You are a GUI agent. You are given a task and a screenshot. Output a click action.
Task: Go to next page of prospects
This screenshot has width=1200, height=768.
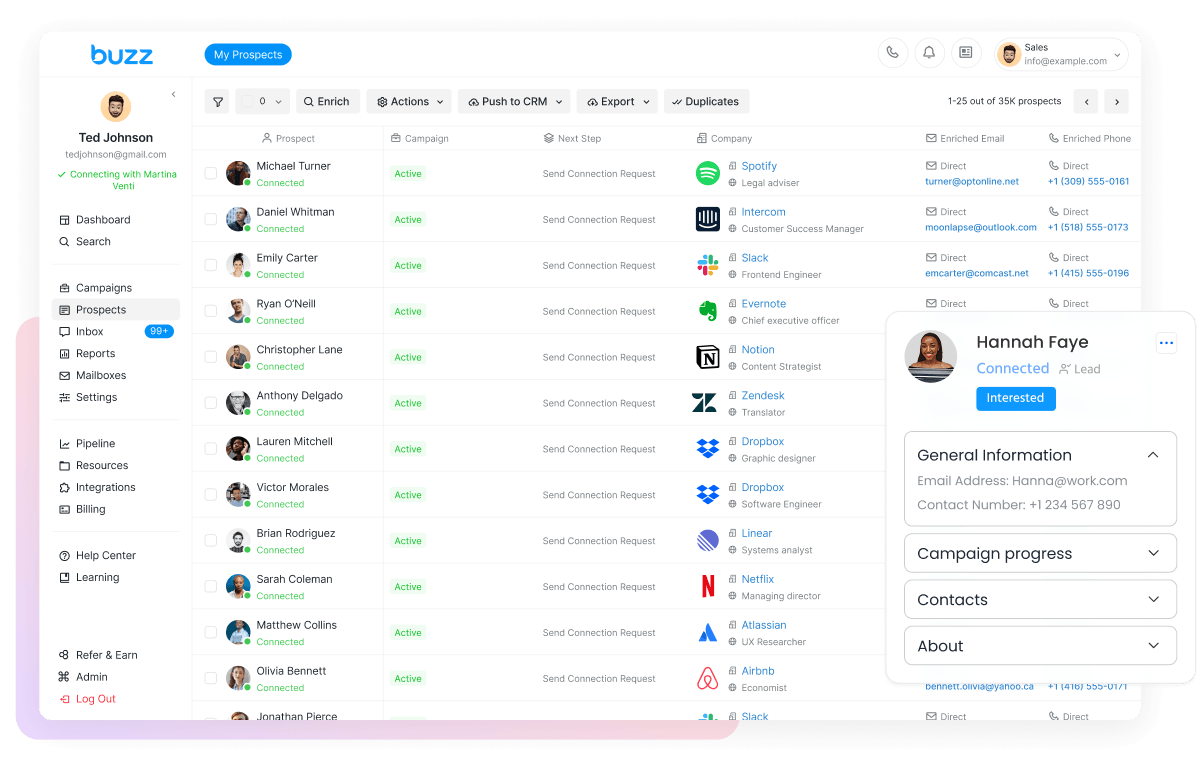[1116, 101]
